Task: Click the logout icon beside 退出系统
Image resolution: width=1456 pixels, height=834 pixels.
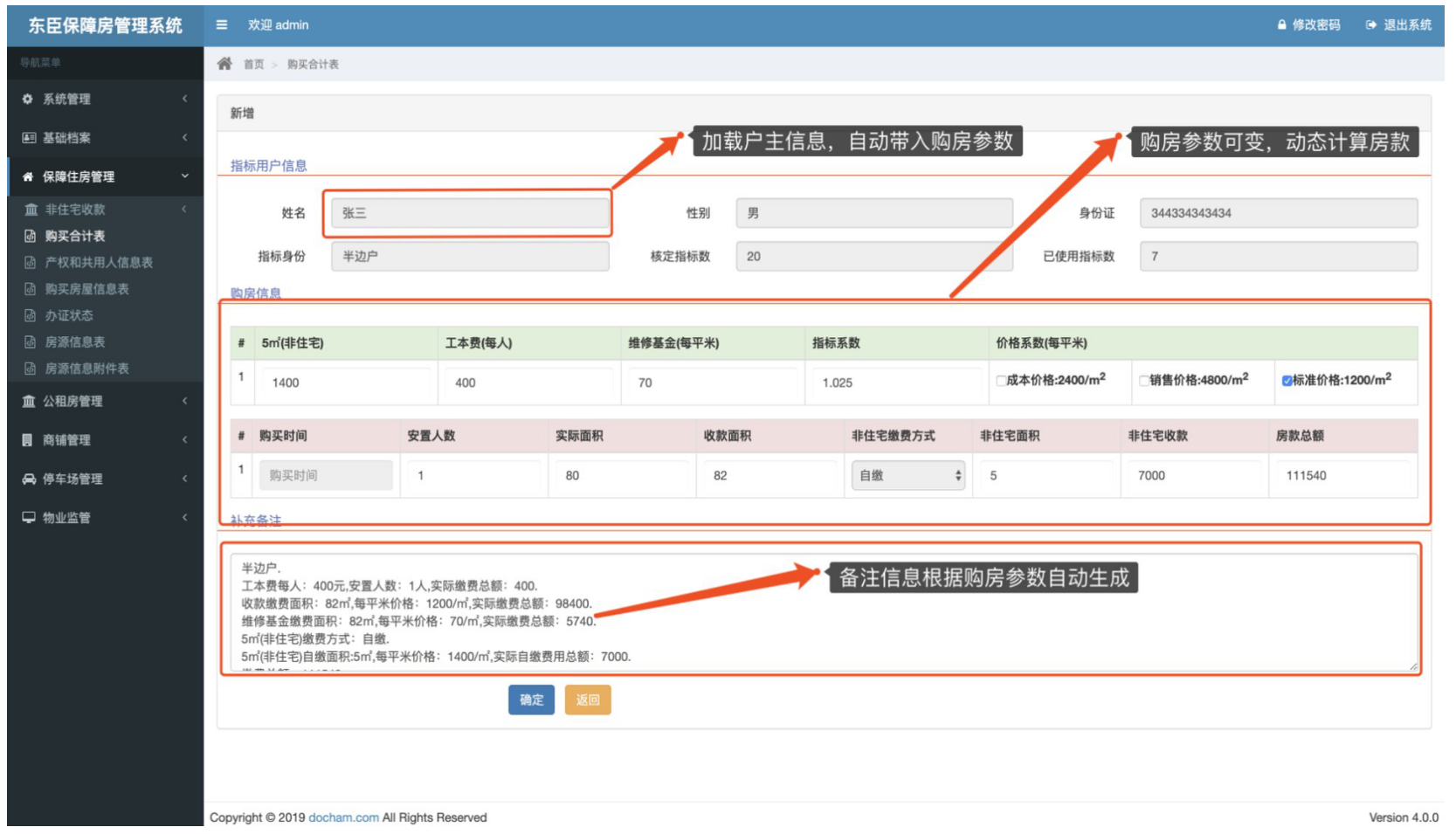Action: [1371, 25]
